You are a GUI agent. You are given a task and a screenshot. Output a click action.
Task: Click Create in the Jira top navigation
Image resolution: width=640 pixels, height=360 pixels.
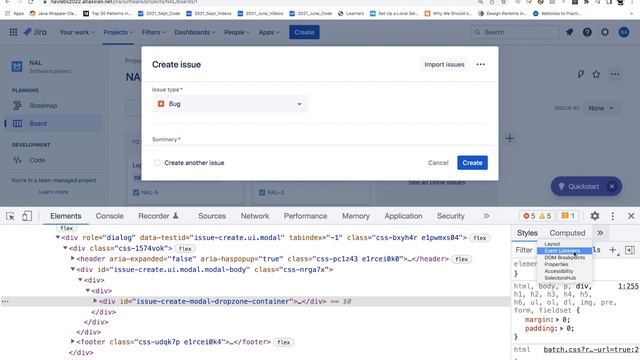click(304, 32)
